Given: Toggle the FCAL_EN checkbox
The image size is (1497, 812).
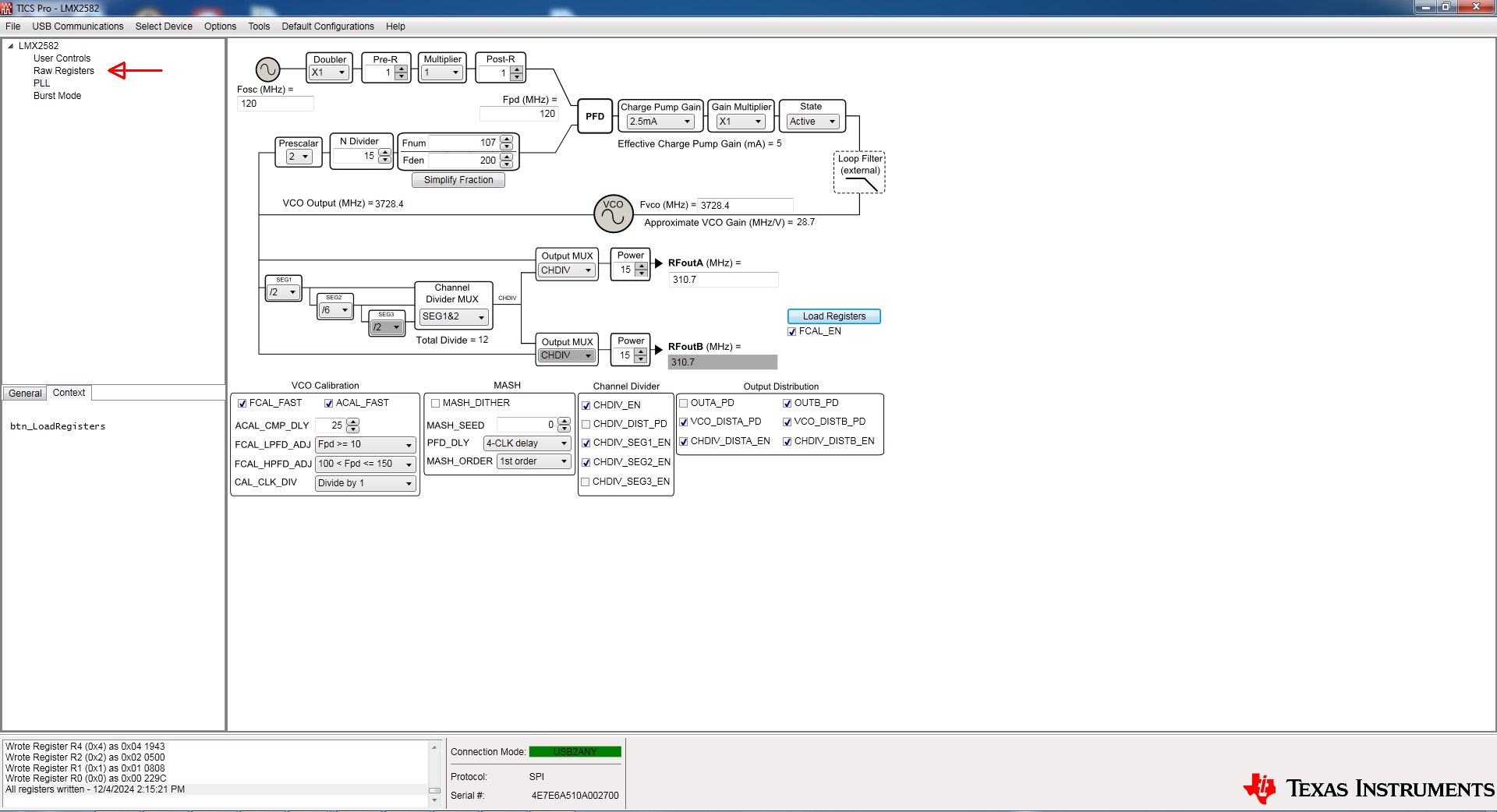Looking at the screenshot, I should 792,332.
